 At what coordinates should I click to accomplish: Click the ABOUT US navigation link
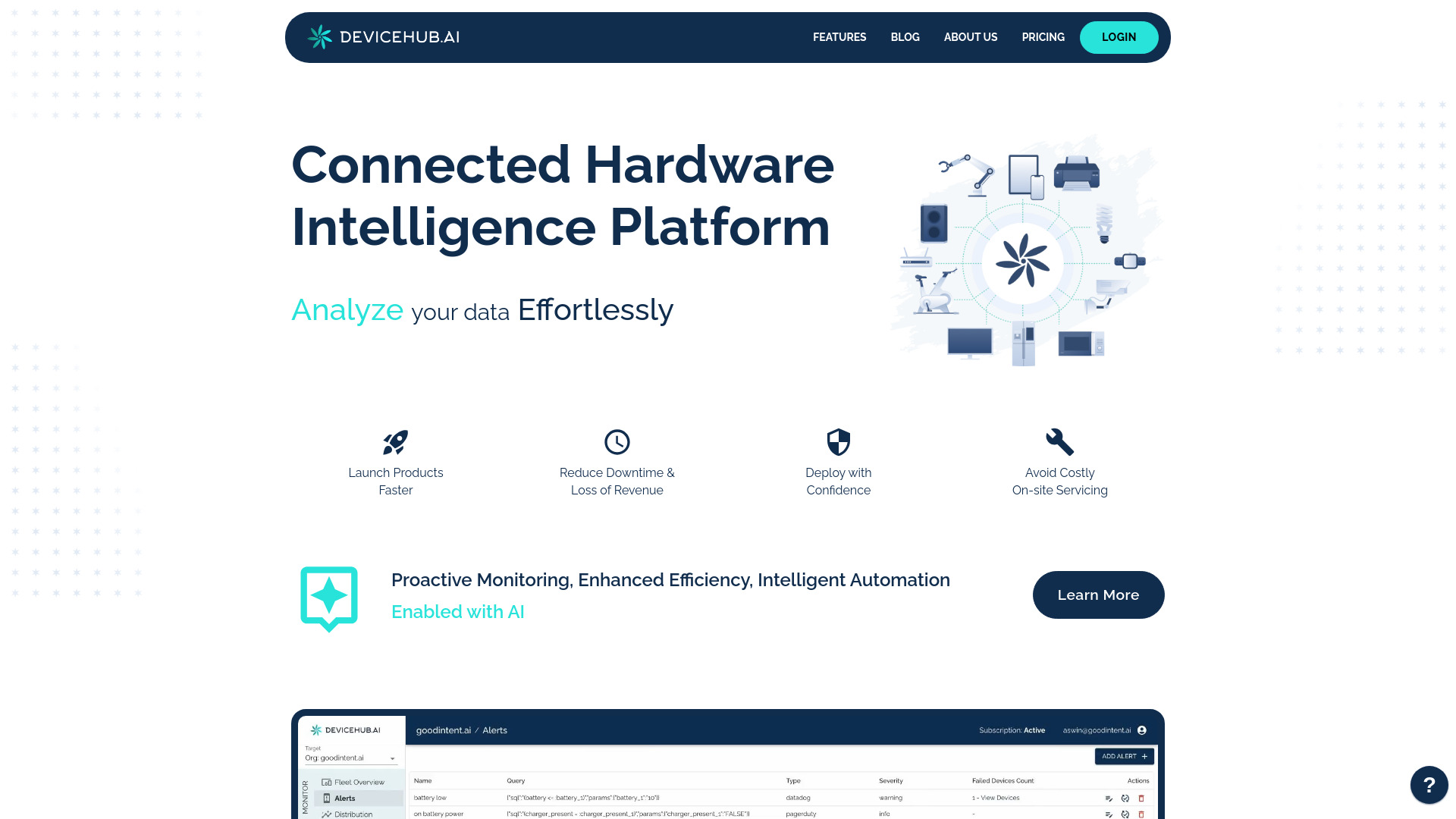tap(970, 37)
